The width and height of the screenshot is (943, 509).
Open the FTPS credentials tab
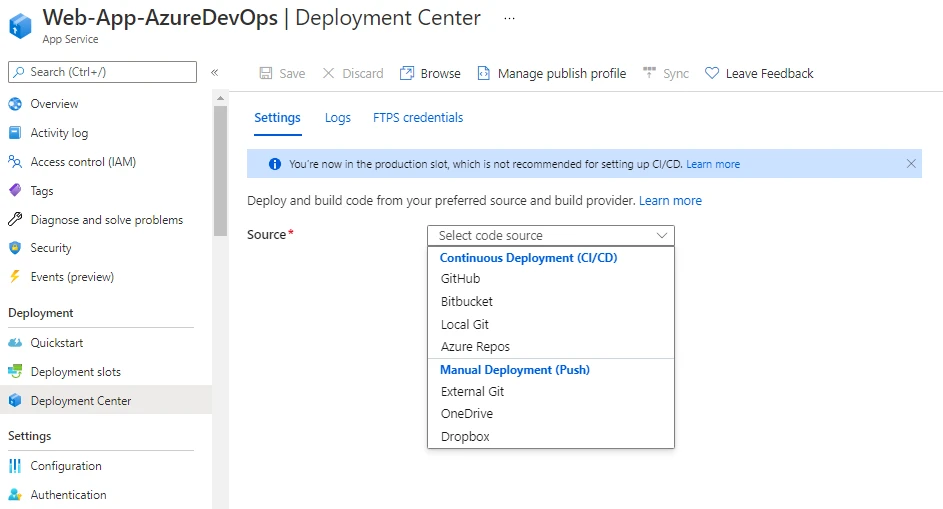(418, 118)
